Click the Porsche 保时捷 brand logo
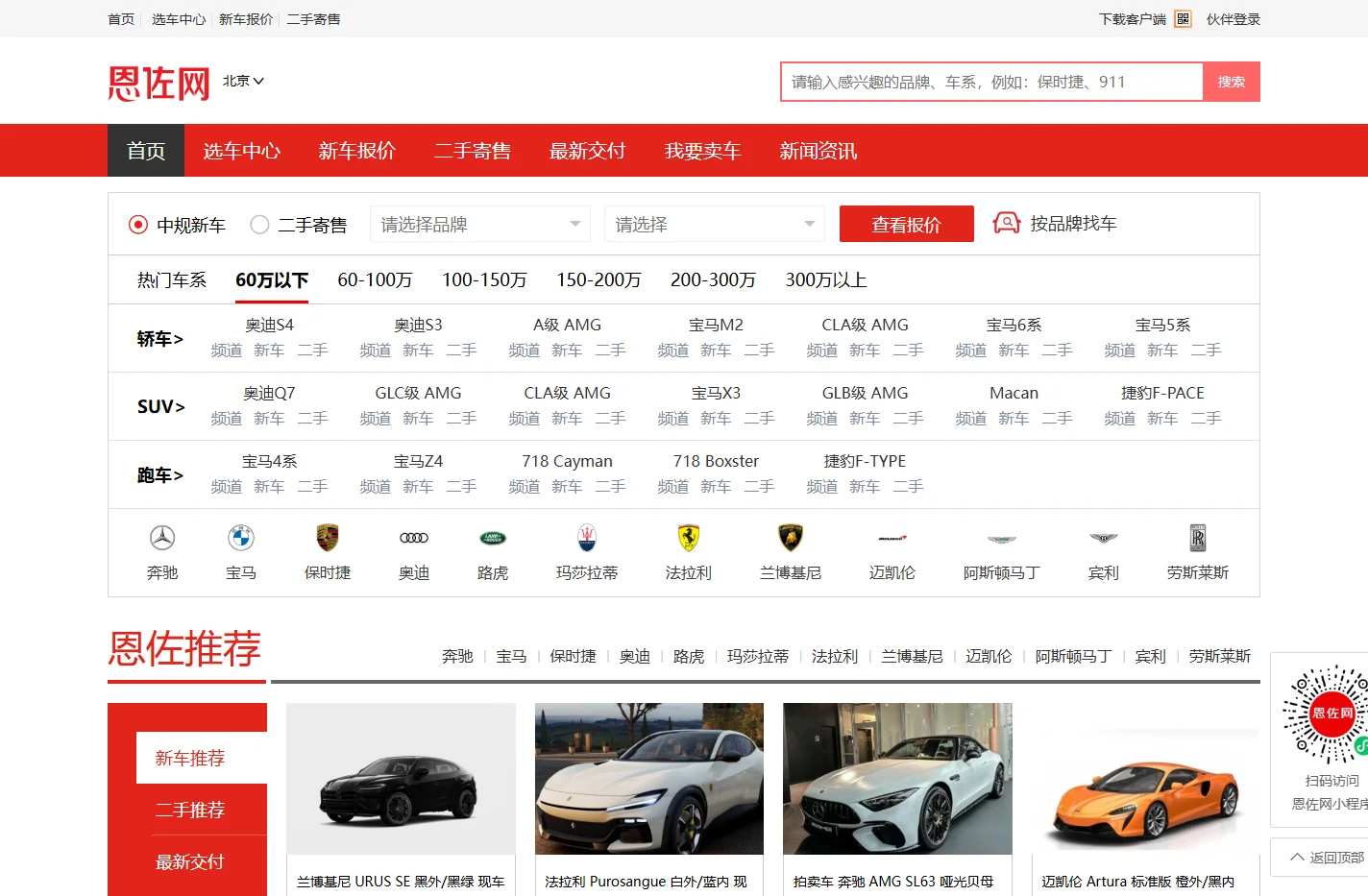The height and width of the screenshot is (896, 1368). [328, 538]
